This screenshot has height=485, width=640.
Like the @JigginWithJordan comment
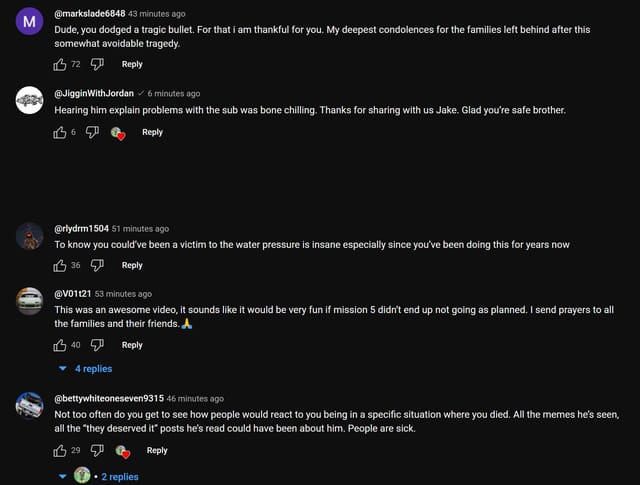pyautogui.click(x=60, y=133)
